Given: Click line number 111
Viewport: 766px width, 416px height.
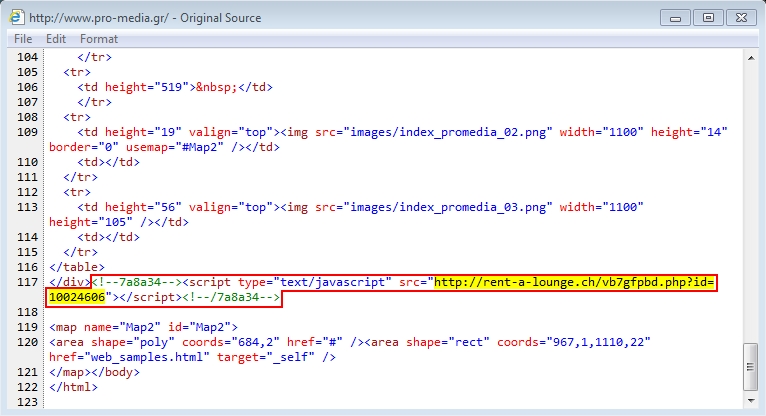Looking at the screenshot, I should click(27, 177).
